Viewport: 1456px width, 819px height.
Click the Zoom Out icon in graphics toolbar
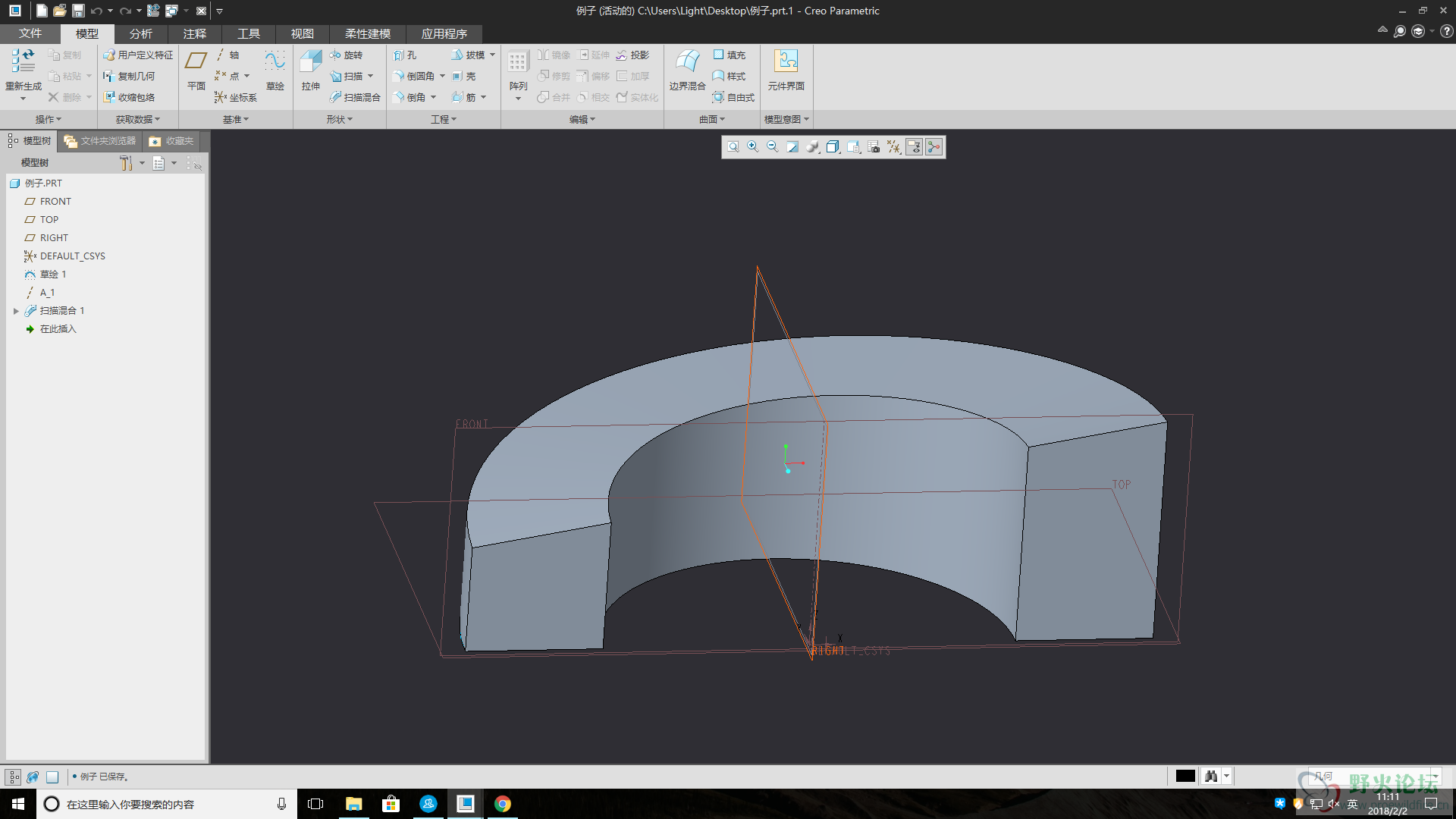point(773,147)
